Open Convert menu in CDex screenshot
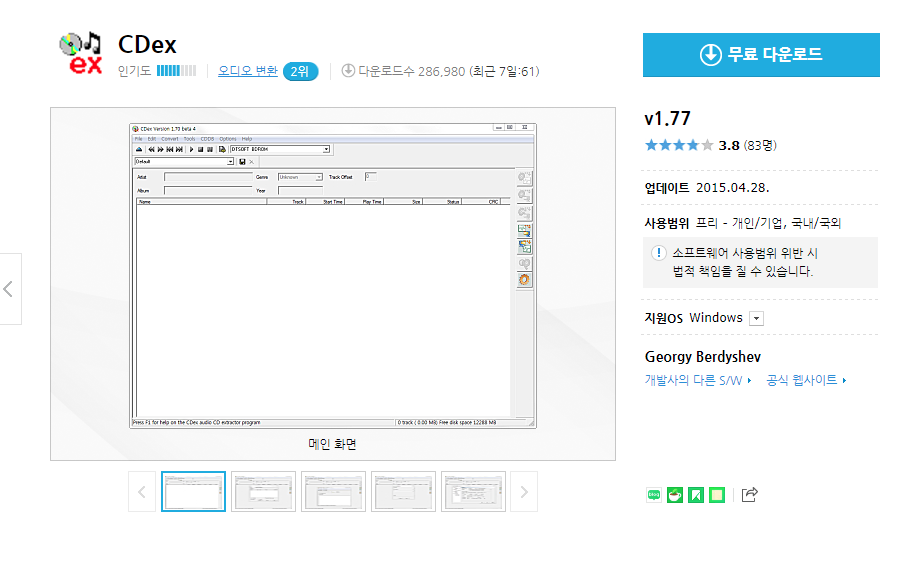The image size is (909, 562). (x=170, y=139)
